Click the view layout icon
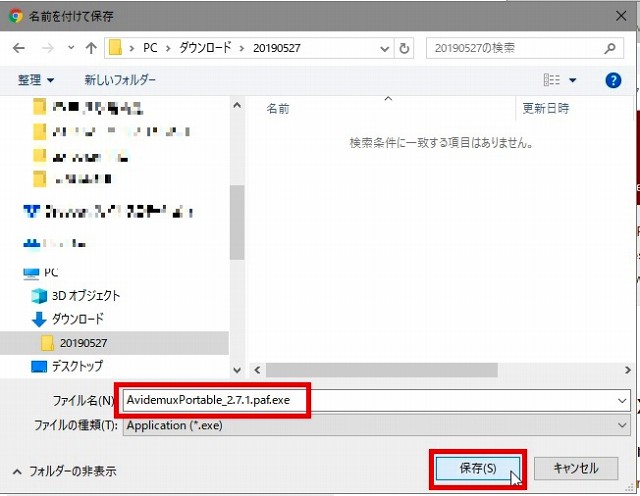The height and width of the screenshot is (496, 640). tap(551, 80)
